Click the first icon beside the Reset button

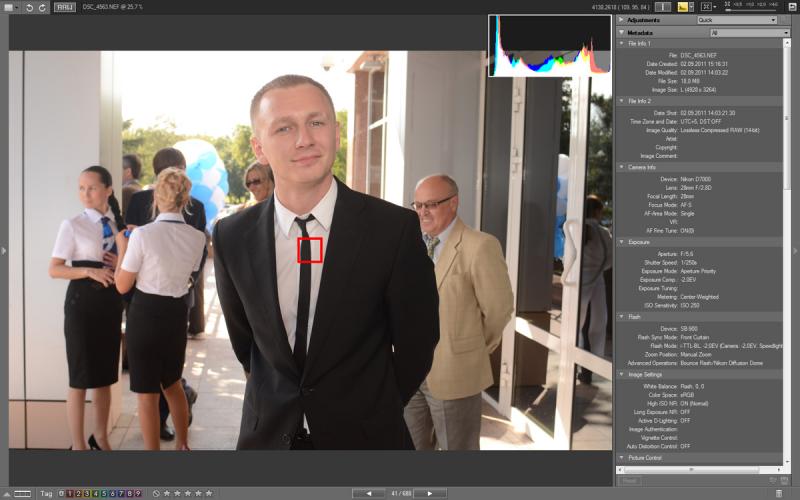(773, 481)
